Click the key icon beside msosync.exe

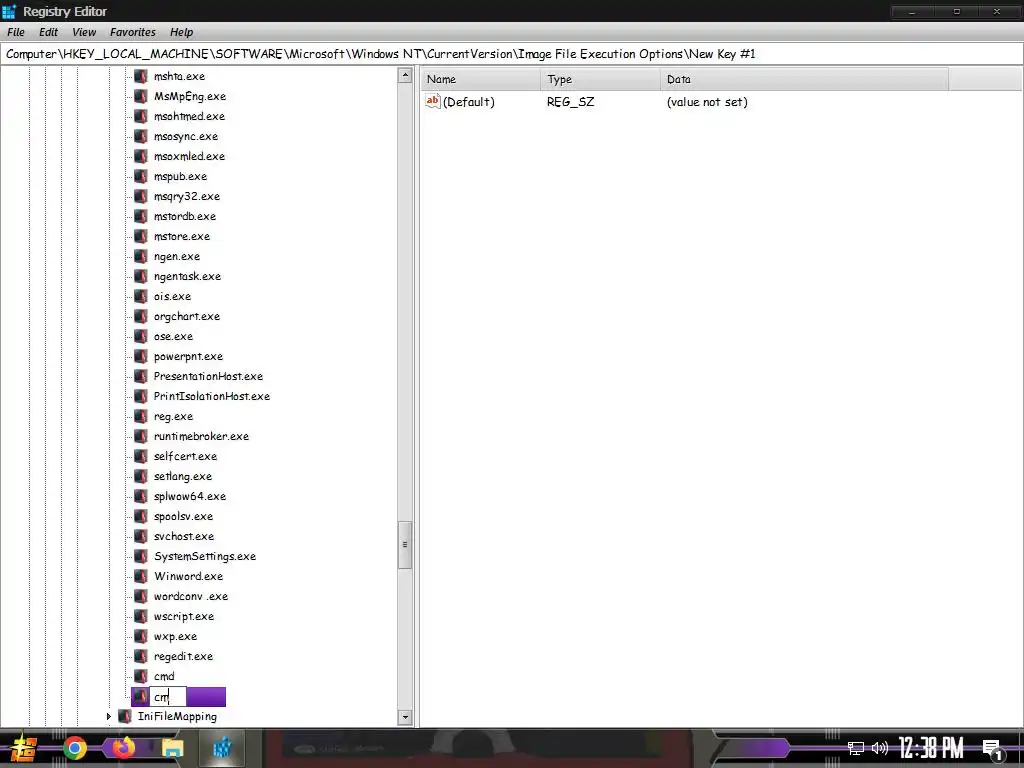click(x=140, y=136)
